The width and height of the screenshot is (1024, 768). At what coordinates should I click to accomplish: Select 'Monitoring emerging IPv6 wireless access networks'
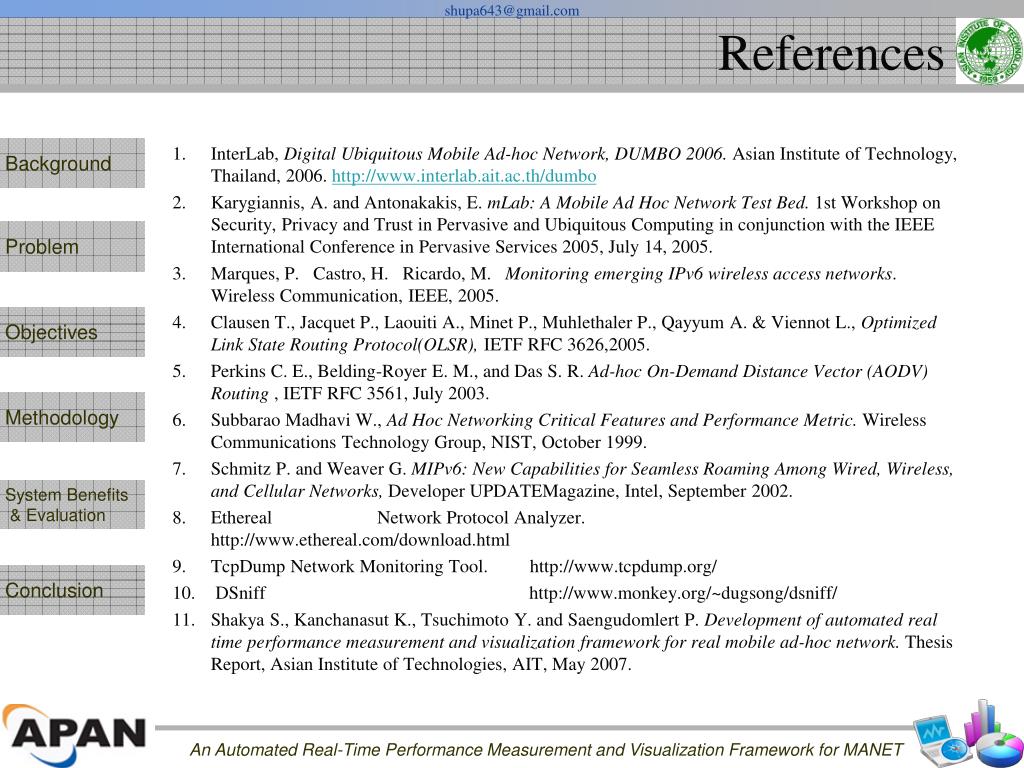(701, 274)
